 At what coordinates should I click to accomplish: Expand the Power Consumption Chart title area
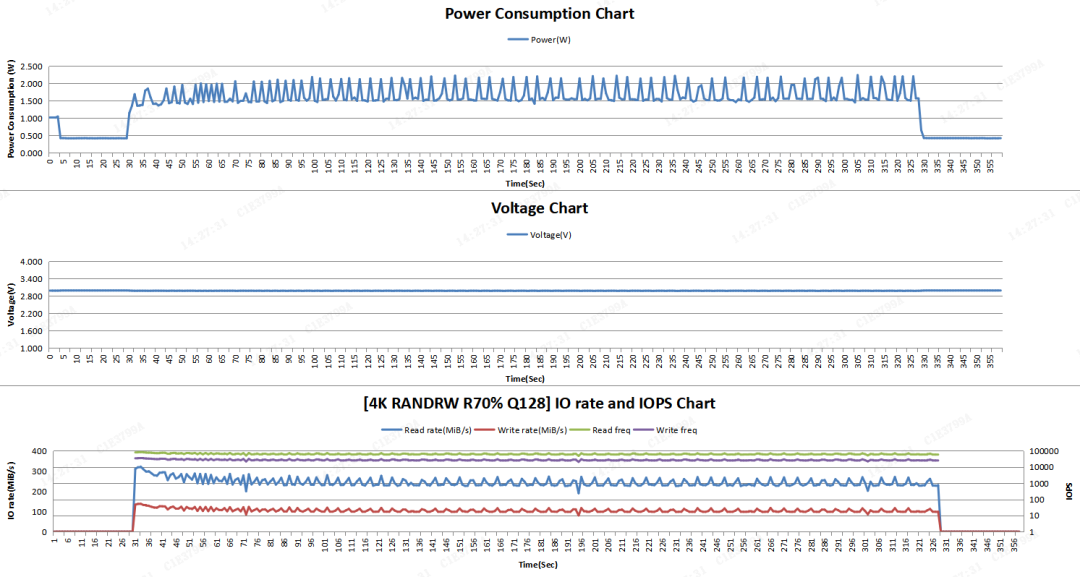[540, 14]
